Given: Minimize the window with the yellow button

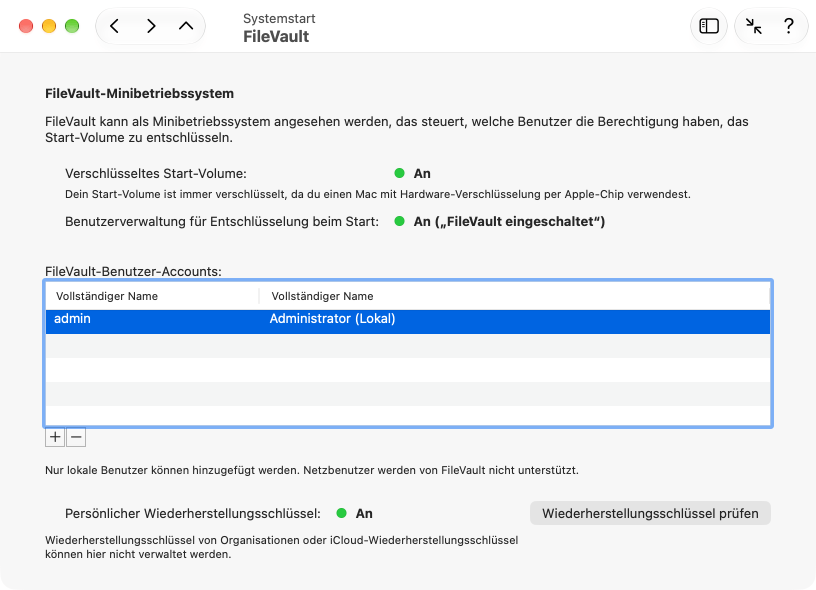Looking at the screenshot, I should tap(49, 26).
